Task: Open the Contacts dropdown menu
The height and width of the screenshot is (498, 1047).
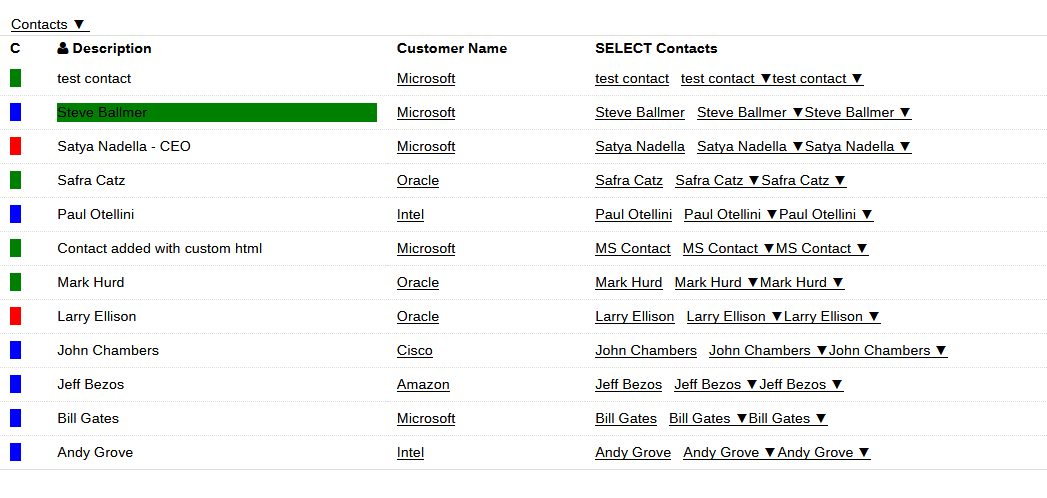Action: click(49, 24)
